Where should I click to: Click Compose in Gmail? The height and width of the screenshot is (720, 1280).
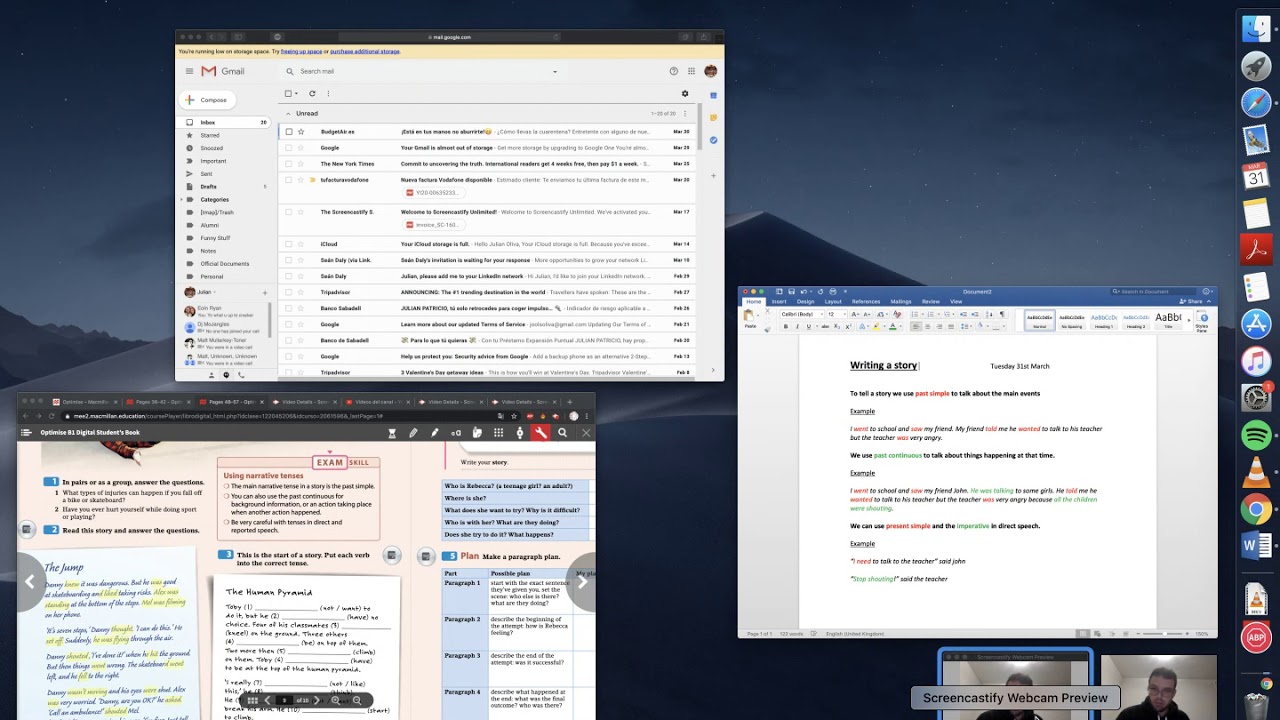click(x=206, y=100)
